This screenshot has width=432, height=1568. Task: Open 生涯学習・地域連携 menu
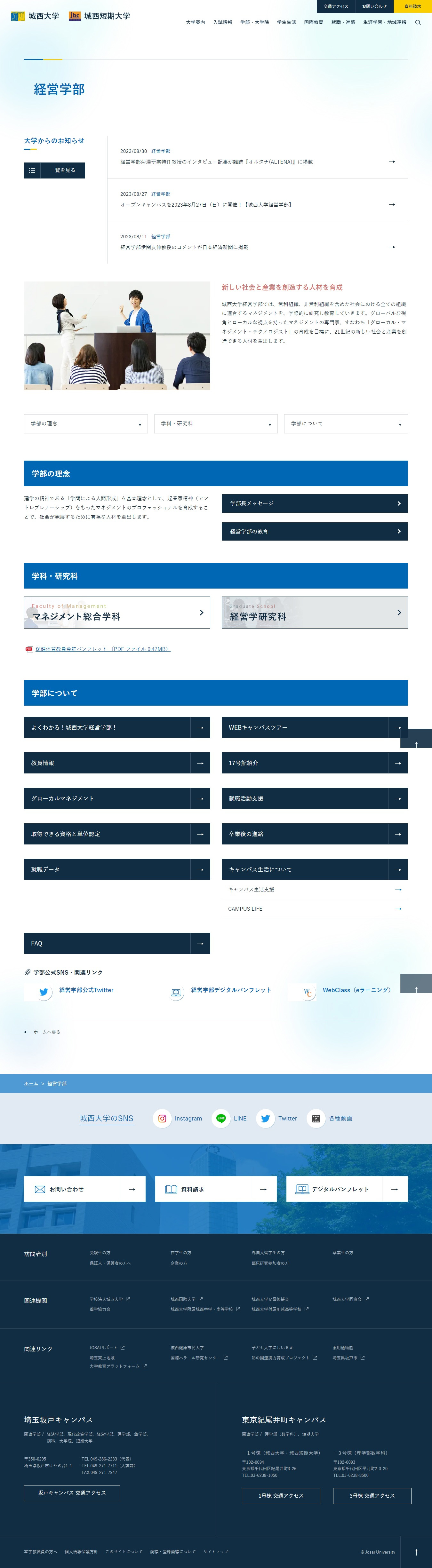384,22
